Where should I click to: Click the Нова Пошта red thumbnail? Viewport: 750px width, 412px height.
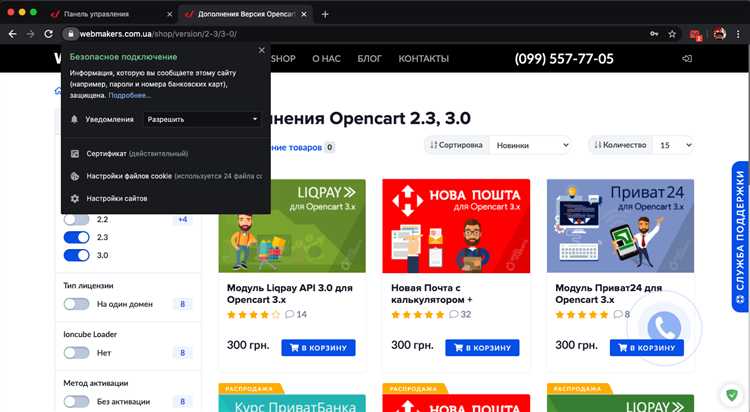coord(456,226)
